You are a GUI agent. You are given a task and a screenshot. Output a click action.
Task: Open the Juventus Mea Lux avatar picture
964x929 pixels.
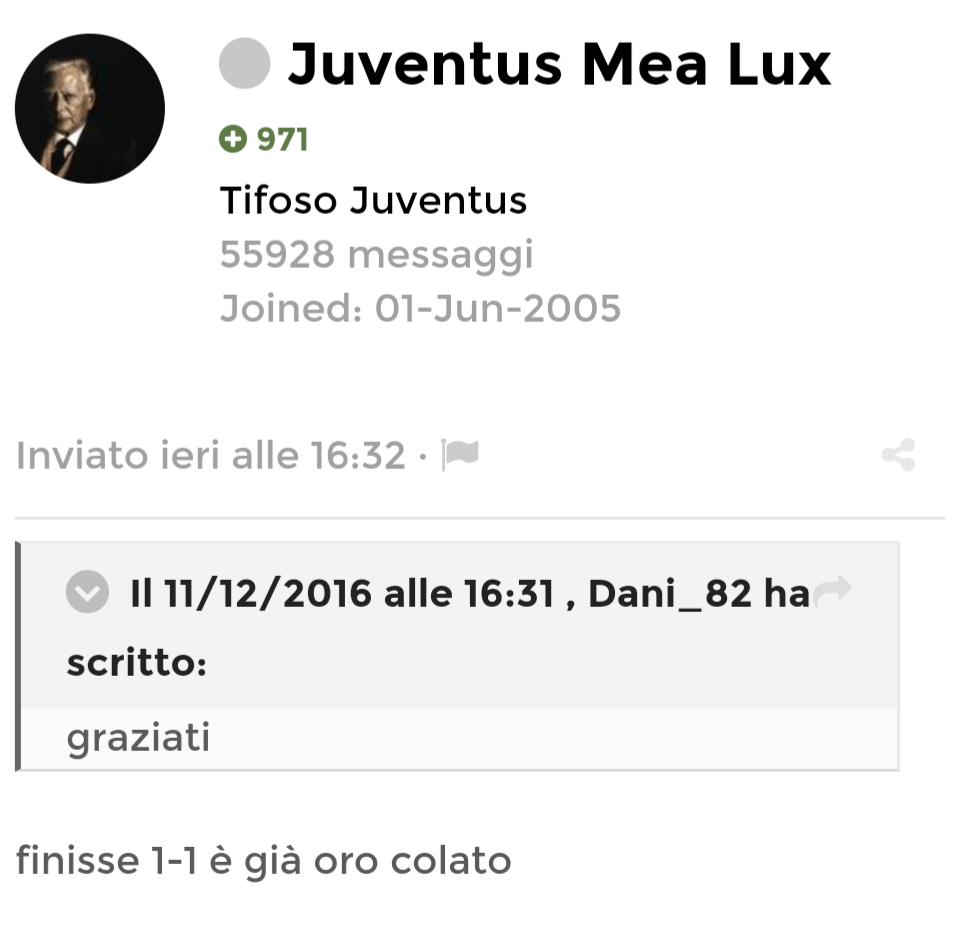click(90, 109)
